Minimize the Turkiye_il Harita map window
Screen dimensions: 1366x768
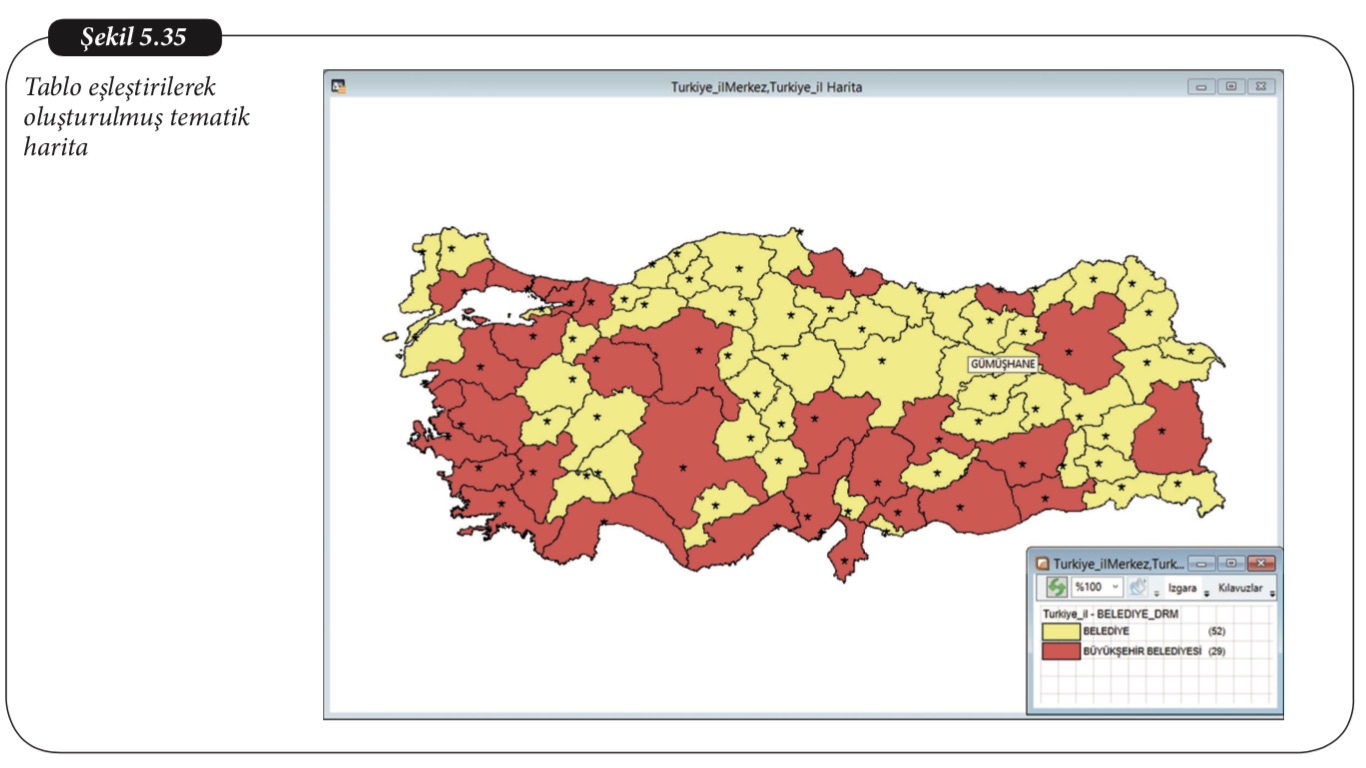(x=1201, y=87)
